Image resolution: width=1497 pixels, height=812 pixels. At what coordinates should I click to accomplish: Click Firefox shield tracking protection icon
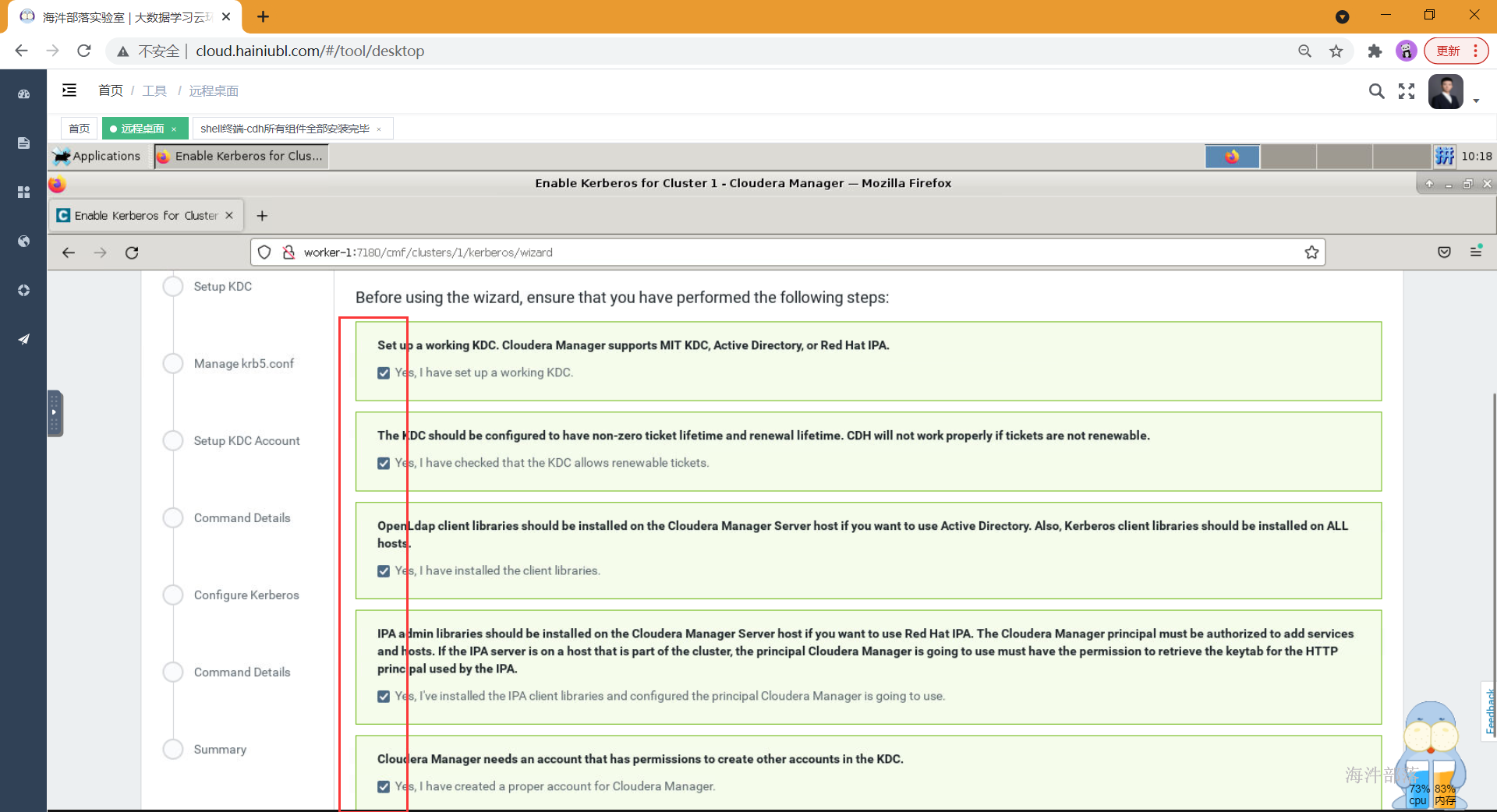(264, 252)
